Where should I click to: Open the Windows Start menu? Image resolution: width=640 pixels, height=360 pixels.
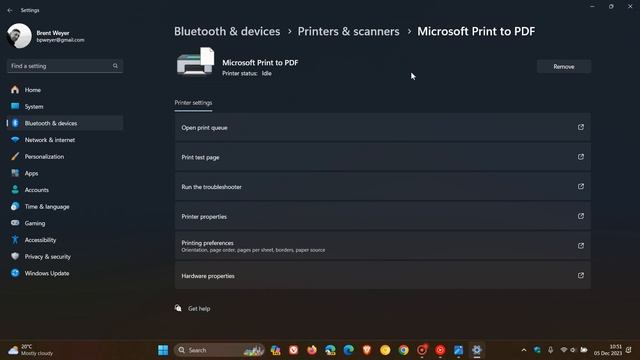click(163, 350)
